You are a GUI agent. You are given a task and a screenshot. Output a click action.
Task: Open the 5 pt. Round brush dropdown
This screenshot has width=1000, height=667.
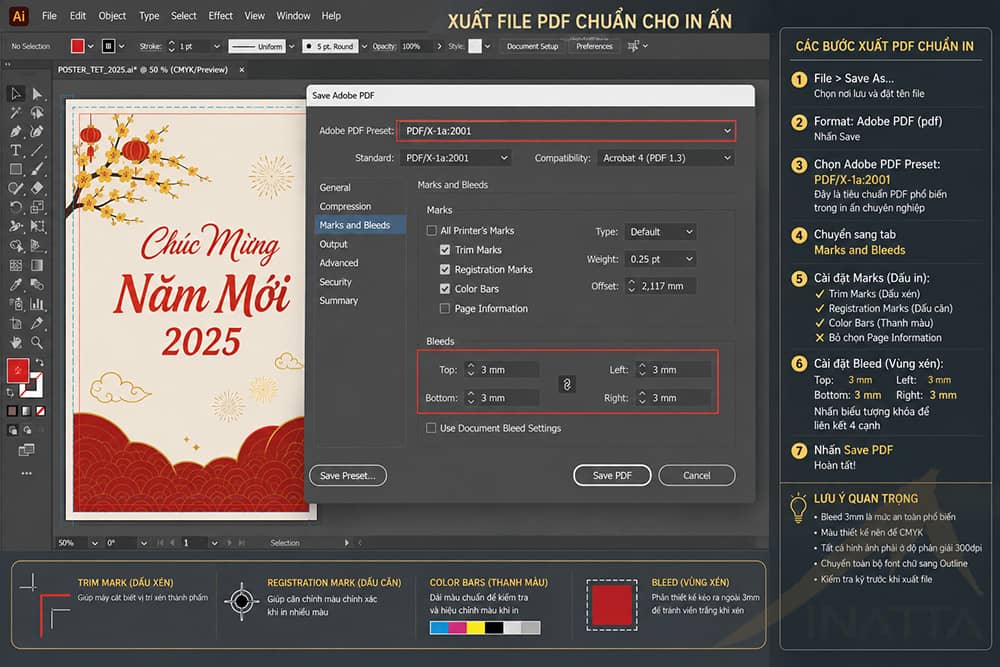click(364, 46)
